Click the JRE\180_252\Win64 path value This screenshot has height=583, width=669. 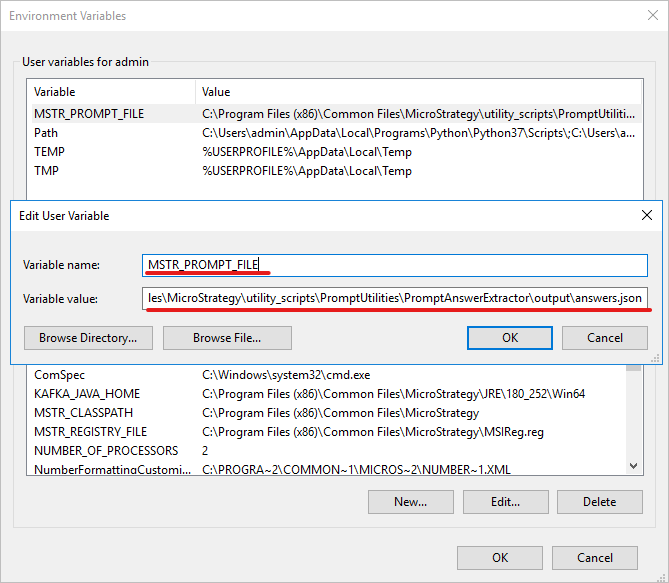coord(393,394)
